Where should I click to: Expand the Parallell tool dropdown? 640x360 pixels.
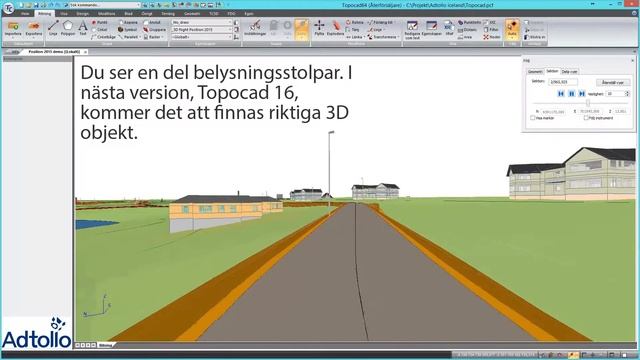(140, 37)
